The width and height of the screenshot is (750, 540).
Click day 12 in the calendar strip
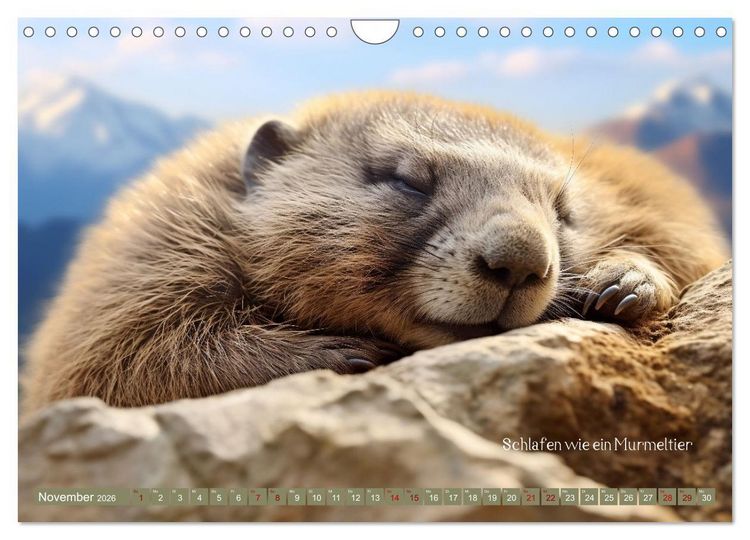pos(355,497)
